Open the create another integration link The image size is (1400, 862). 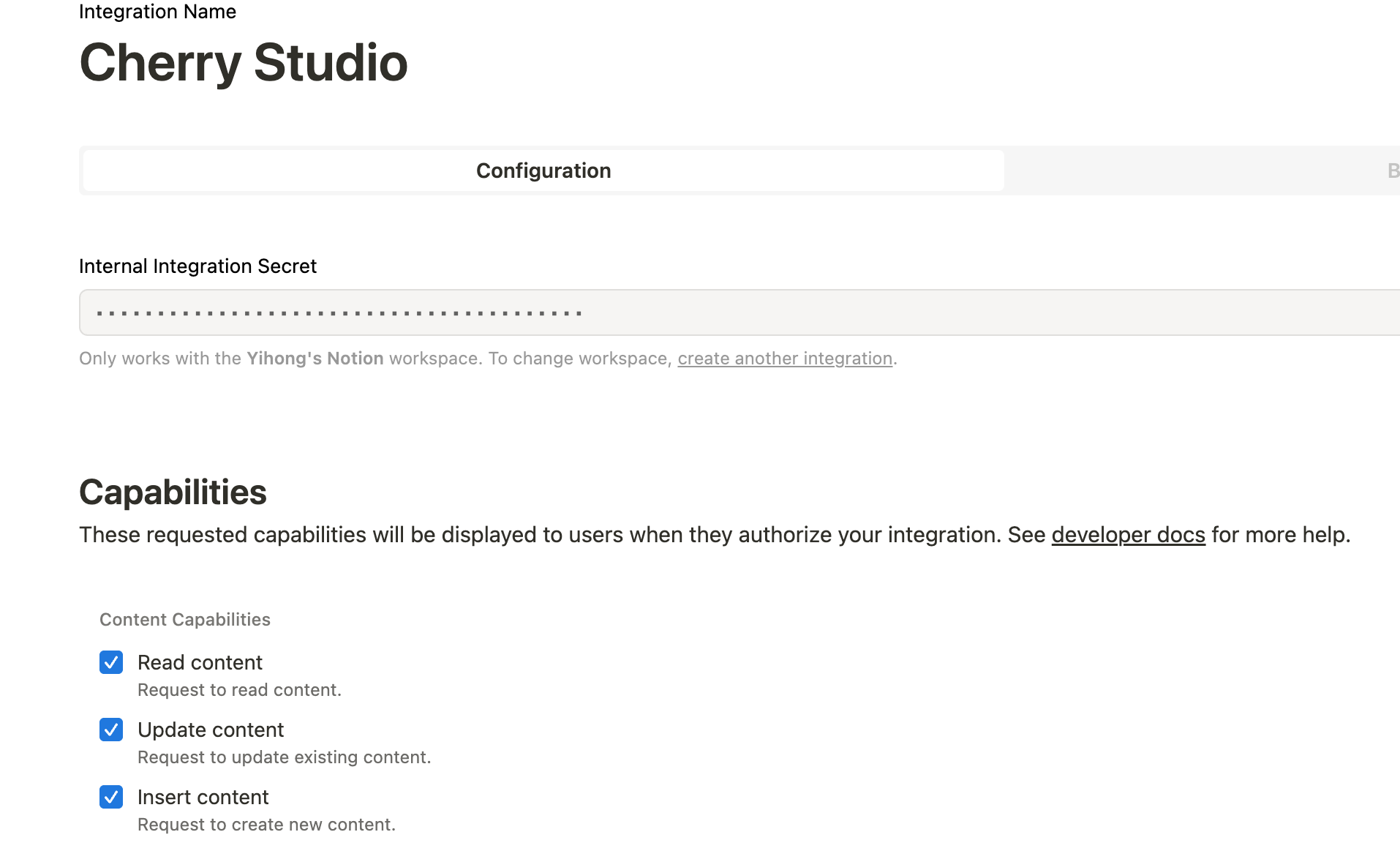click(785, 359)
